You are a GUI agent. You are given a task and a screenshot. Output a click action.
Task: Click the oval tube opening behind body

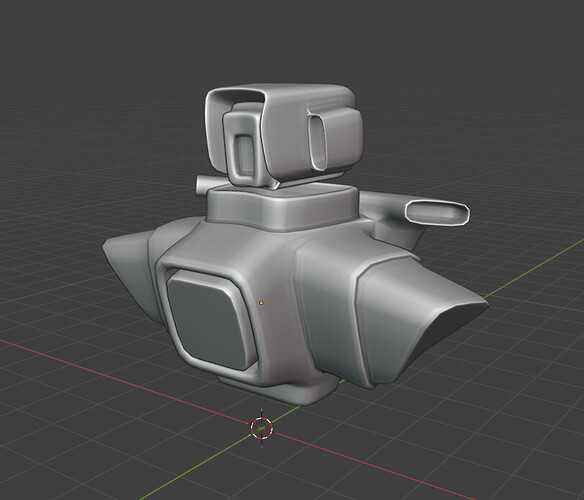pyautogui.click(x=437, y=213)
